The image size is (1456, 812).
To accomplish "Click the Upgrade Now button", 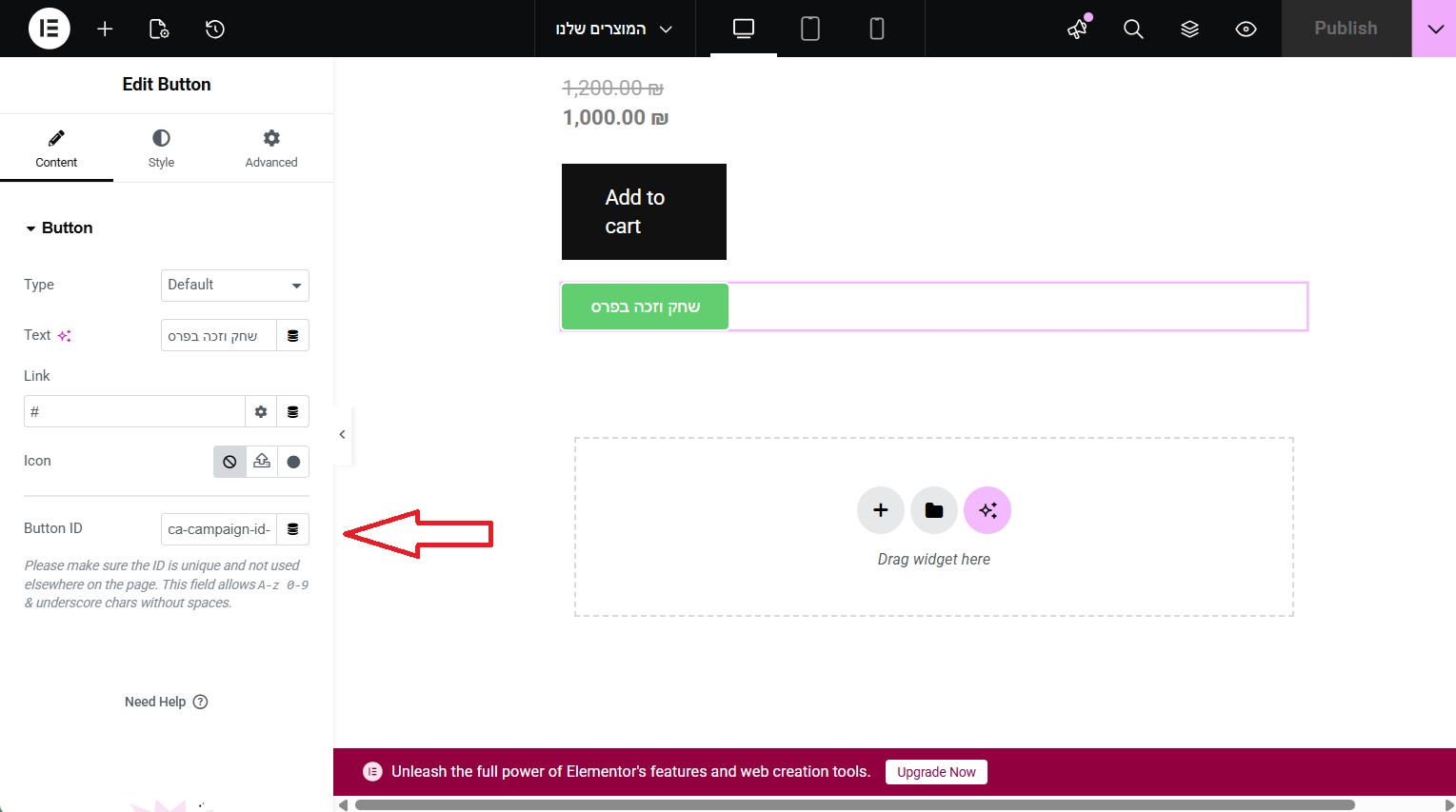I will [x=936, y=772].
